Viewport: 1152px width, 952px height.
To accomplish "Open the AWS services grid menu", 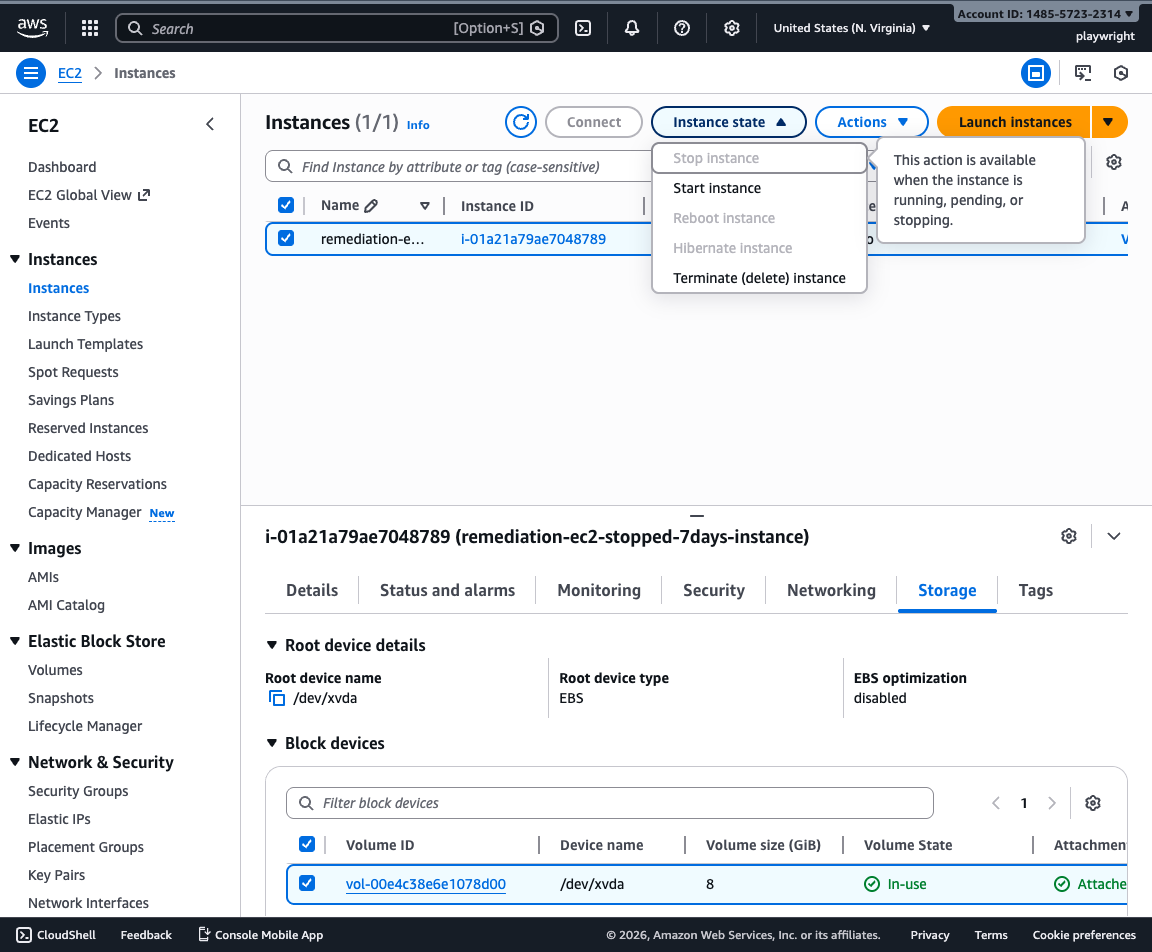I will tap(89, 27).
